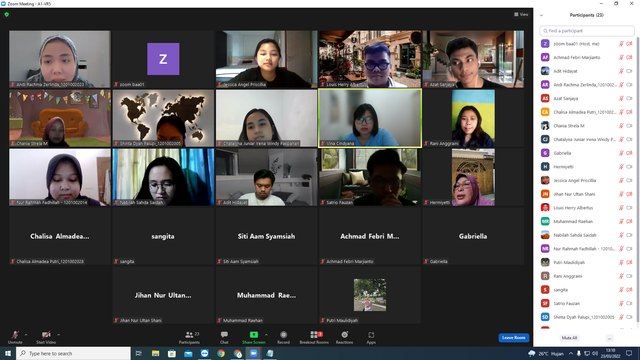Select Nur Rahmah Fadhillah in participants list
640x360 pixels.
click(x=587, y=249)
